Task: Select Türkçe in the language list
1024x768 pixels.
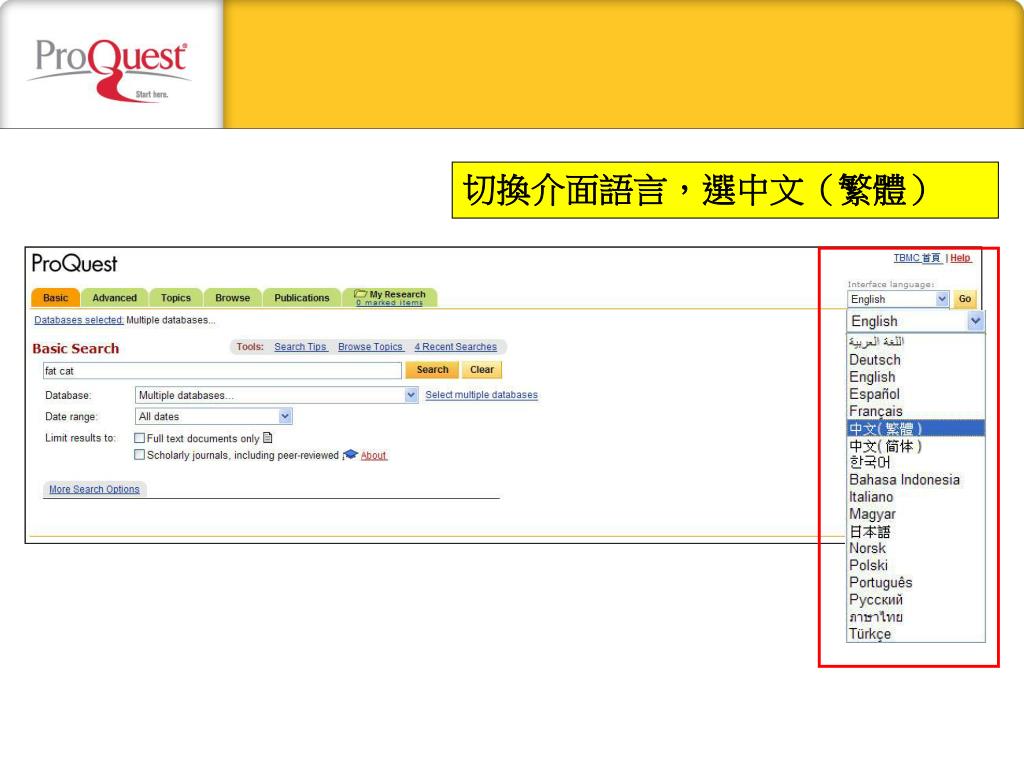Action: (x=916, y=633)
